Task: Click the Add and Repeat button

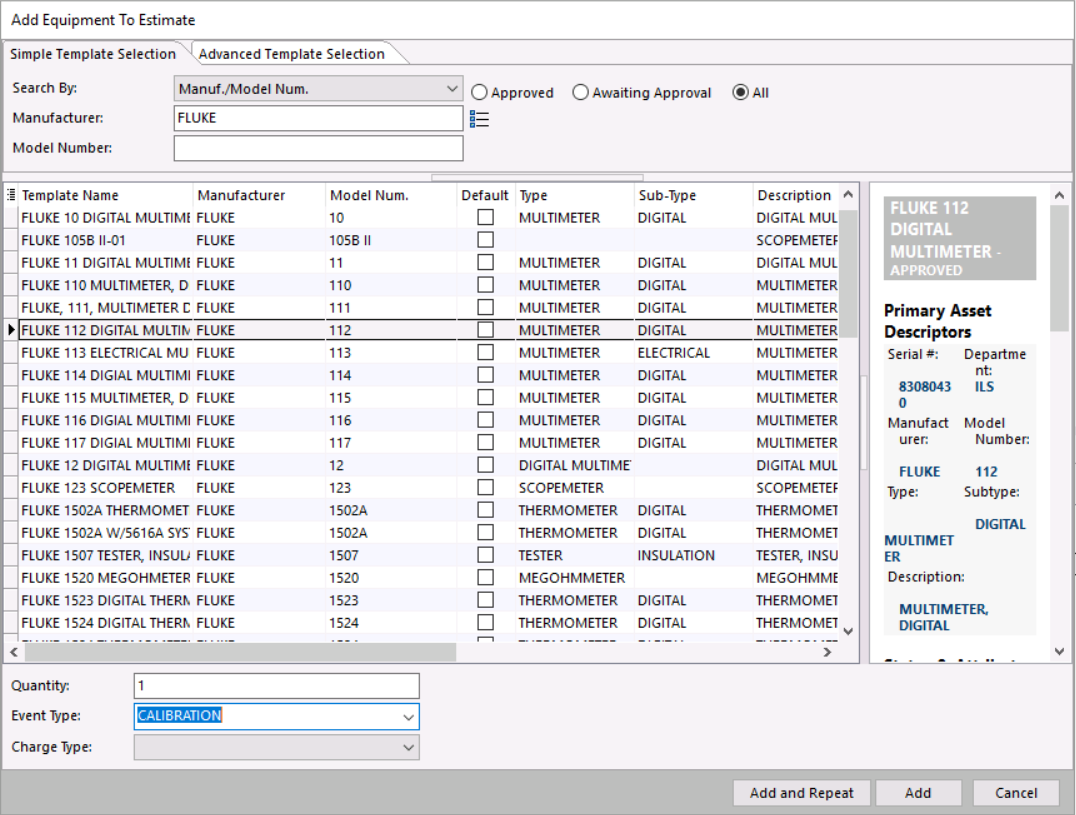Action: point(801,793)
